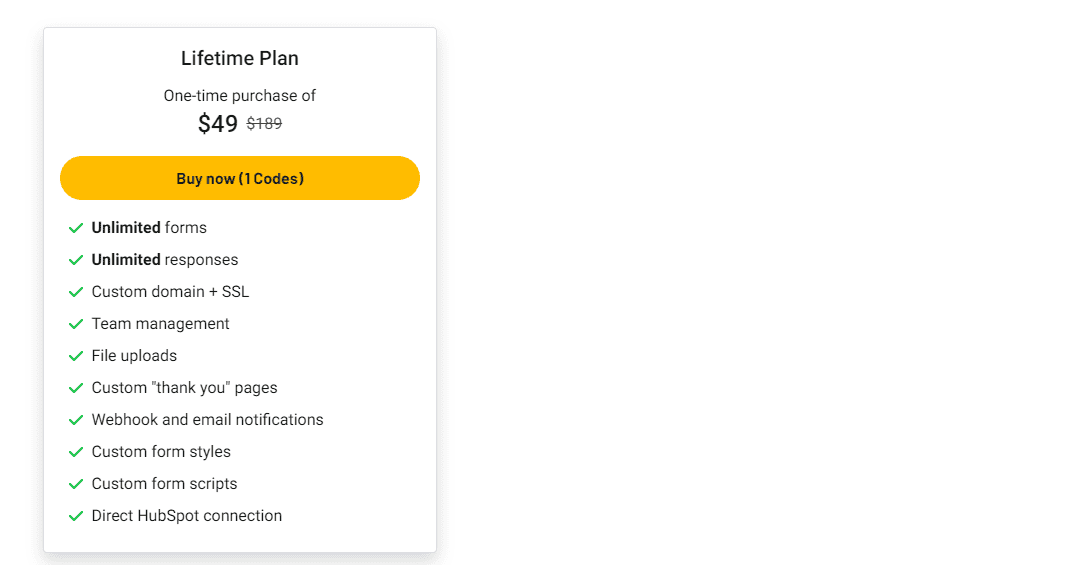The height and width of the screenshot is (565, 1066).
Task: Click the $49 price text
Action: click(218, 124)
